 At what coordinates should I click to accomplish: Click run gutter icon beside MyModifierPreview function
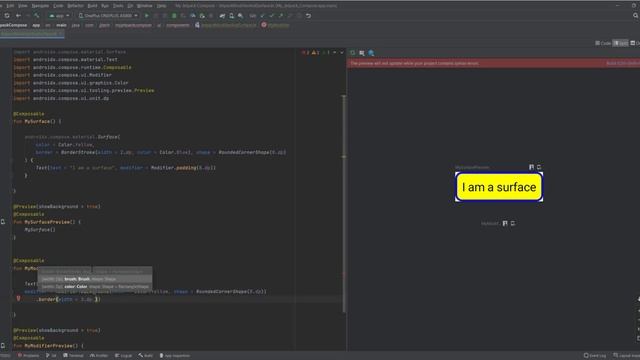pyautogui.click(x=3, y=346)
